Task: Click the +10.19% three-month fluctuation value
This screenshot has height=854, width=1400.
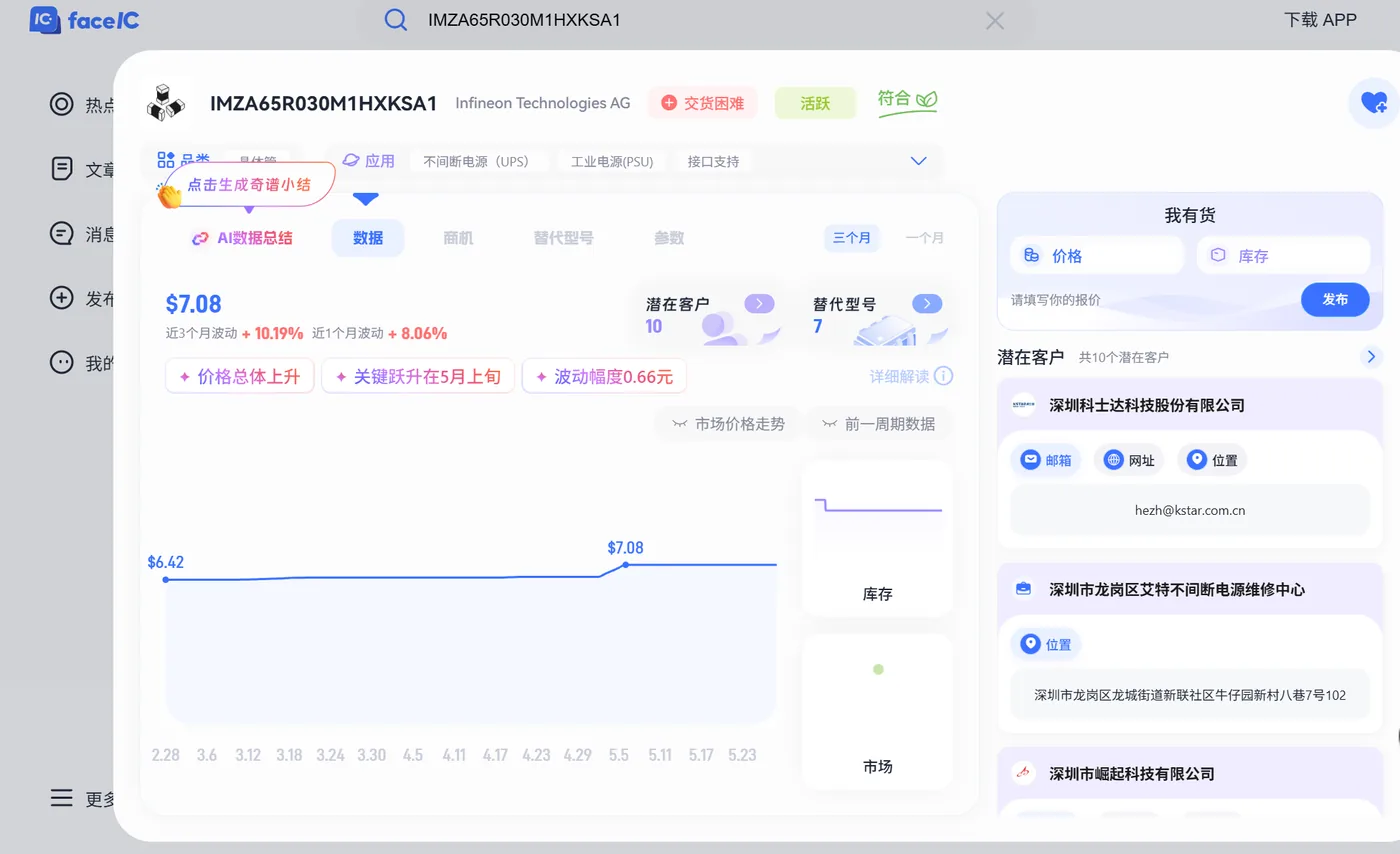Action: click(272, 333)
